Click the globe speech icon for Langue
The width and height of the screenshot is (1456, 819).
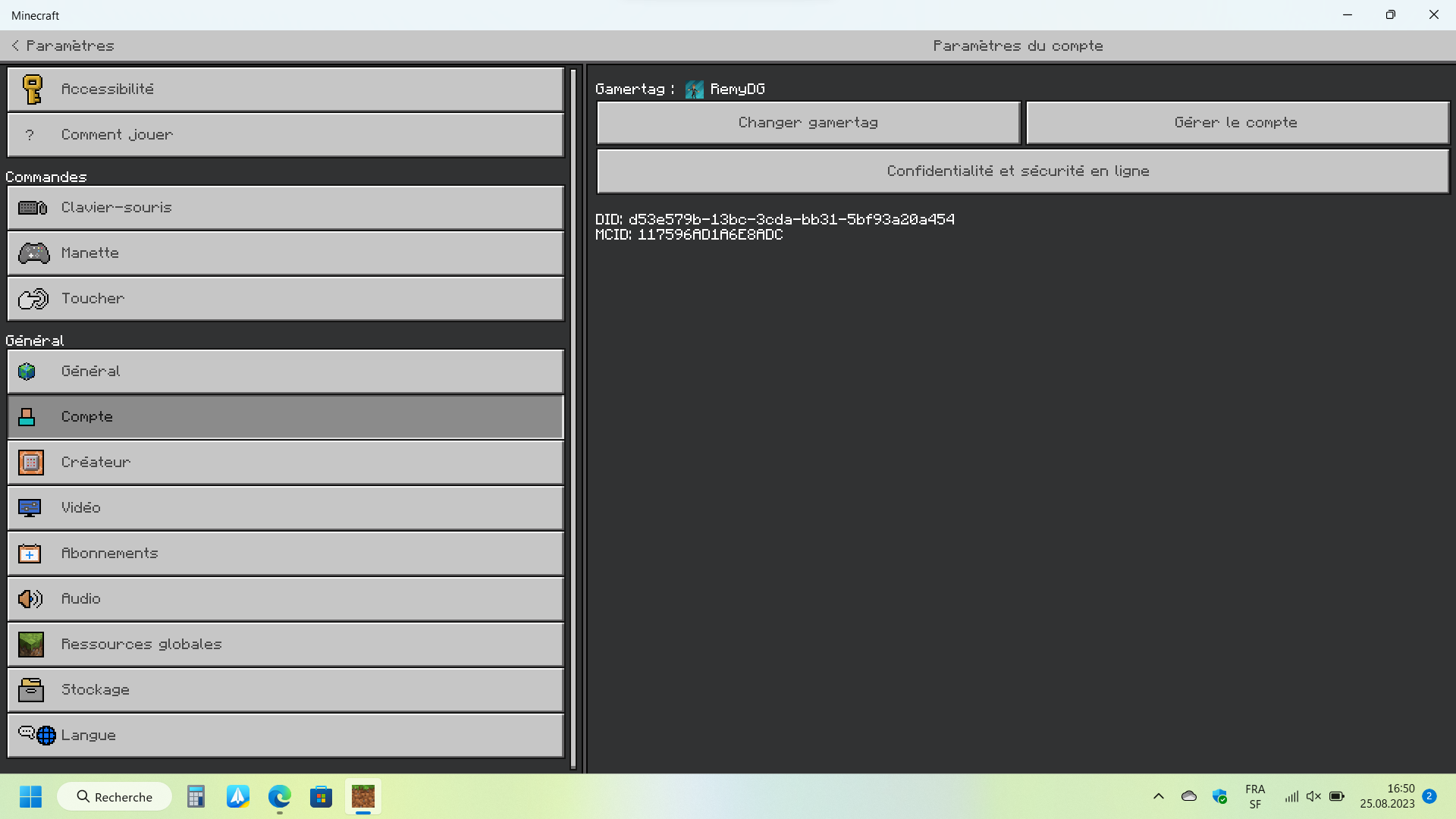(x=37, y=735)
